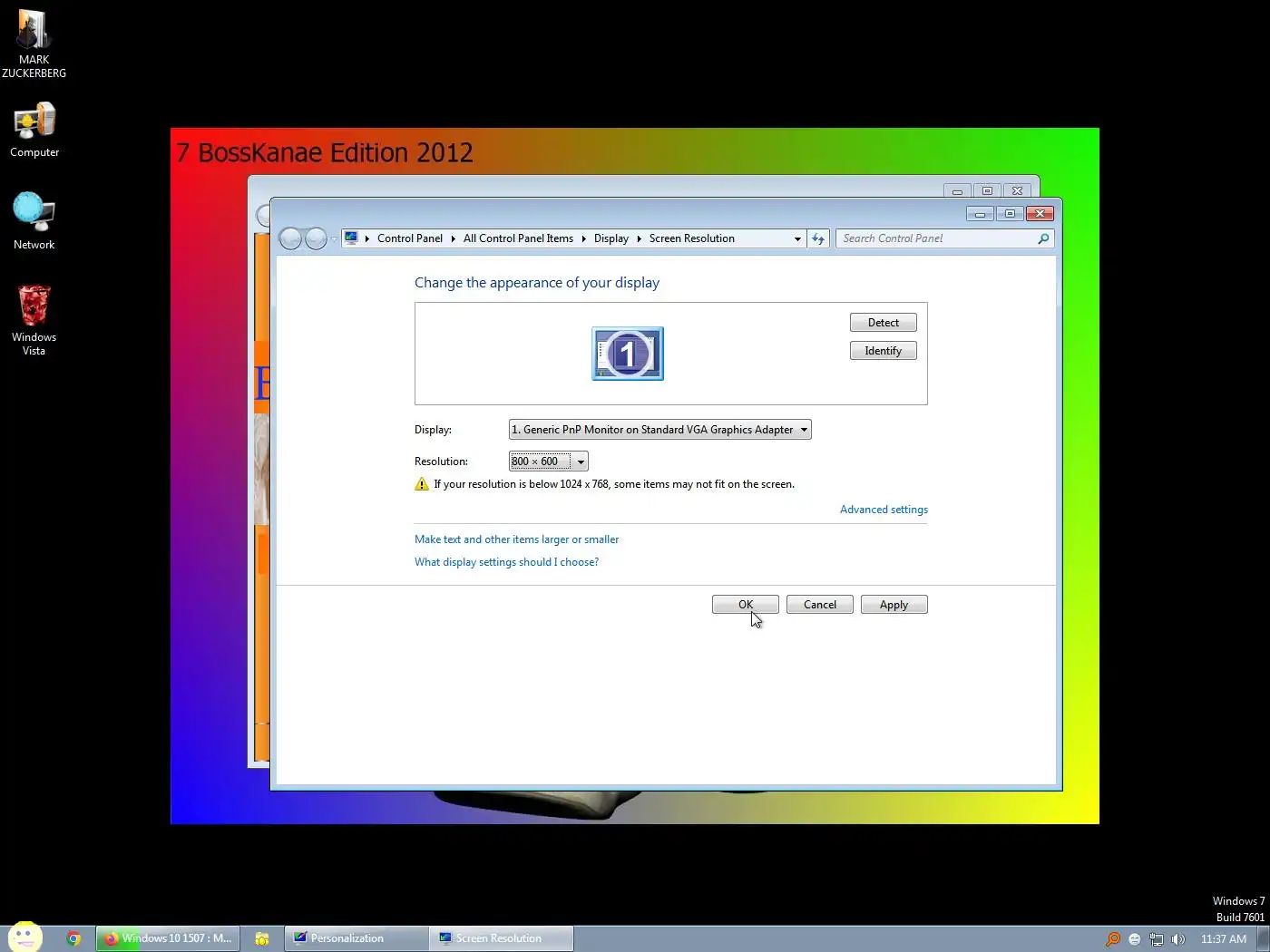This screenshot has height=952, width=1270.
Task: Close the Screen Resolution window
Action: click(1040, 214)
